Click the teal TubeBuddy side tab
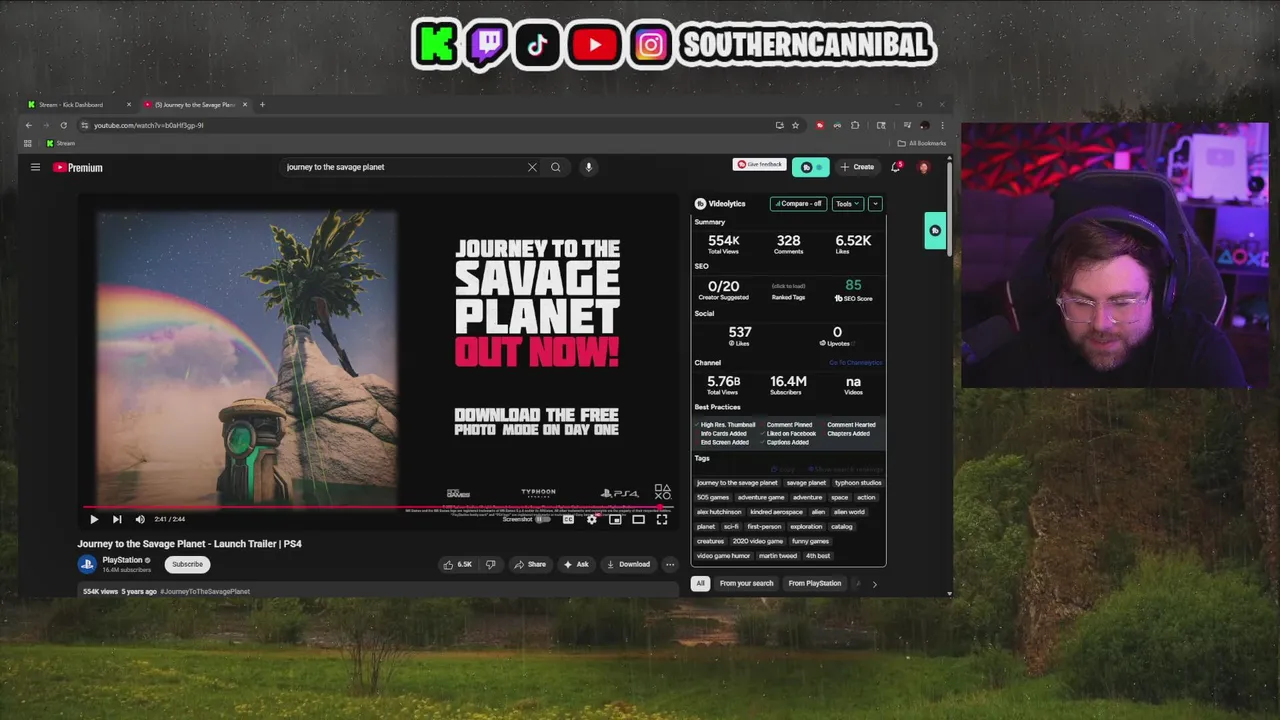Screen dimensions: 1280x720 [x=935, y=231]
